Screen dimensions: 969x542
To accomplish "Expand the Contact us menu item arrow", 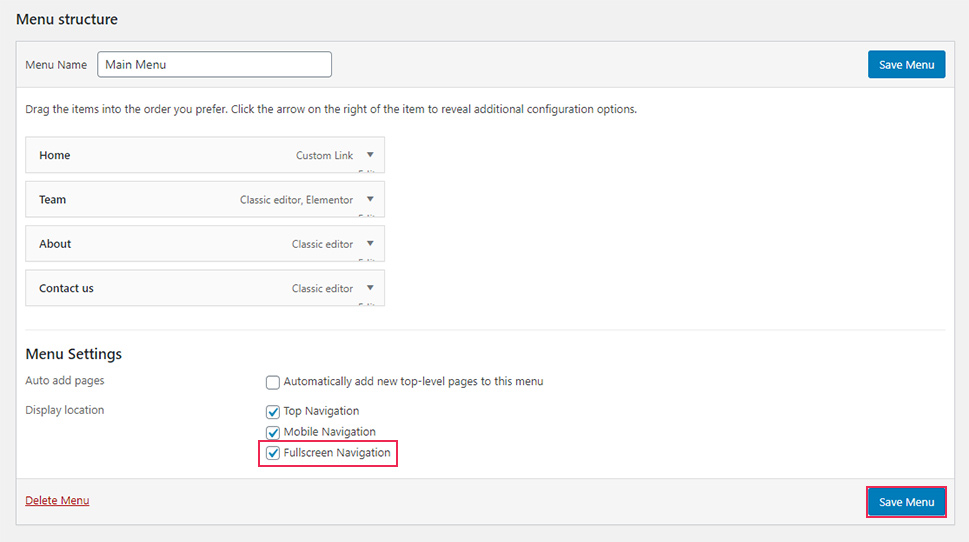I will point(370,288).
